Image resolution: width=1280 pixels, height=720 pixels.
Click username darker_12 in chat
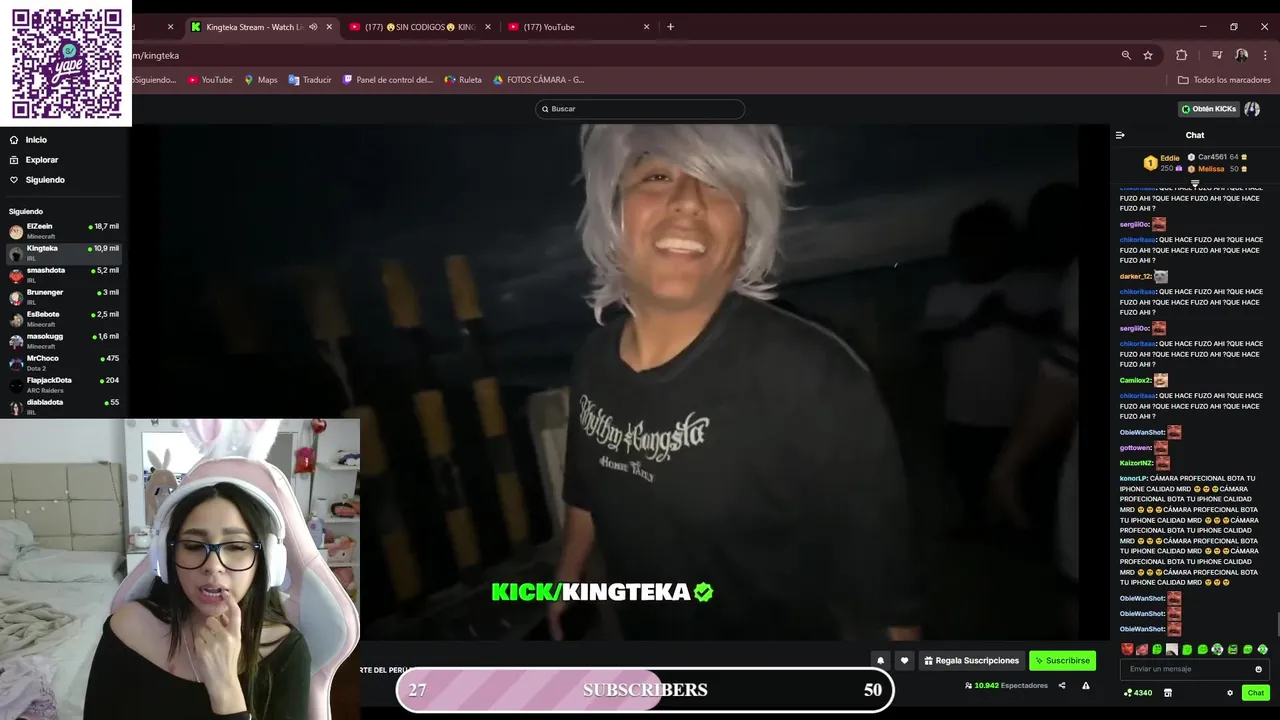pos(1135,276)
